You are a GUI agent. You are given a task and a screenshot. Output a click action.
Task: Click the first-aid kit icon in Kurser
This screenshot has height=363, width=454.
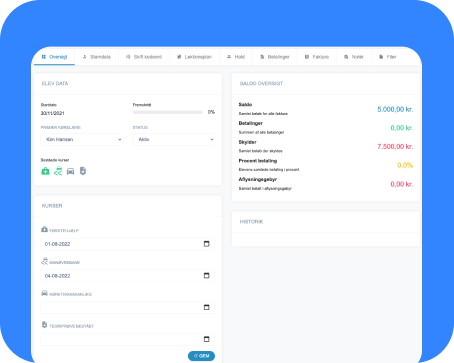(44, 229)
